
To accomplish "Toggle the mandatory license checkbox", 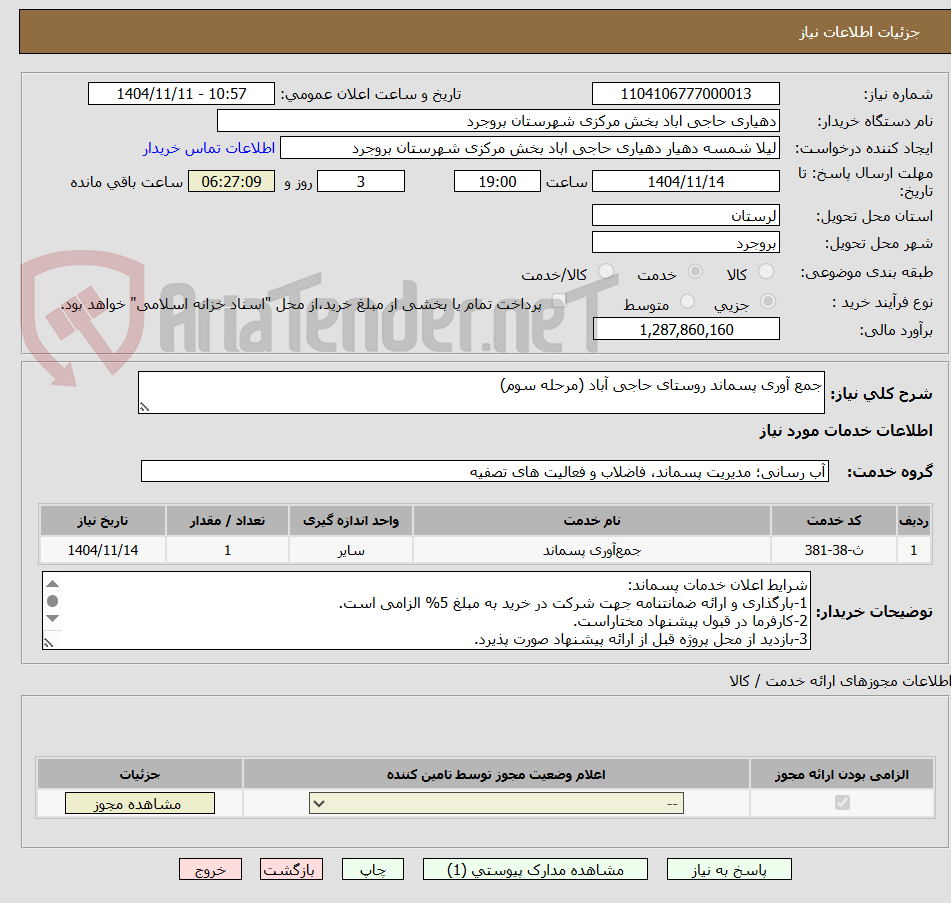I will [842, 803].
